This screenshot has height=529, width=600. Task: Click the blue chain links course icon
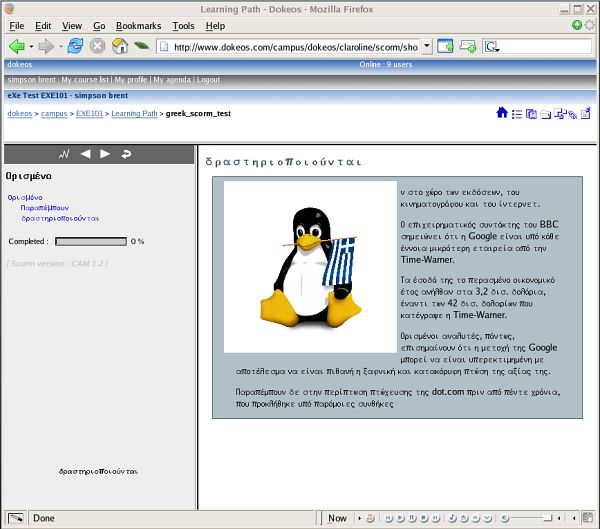tap(572, 114)
